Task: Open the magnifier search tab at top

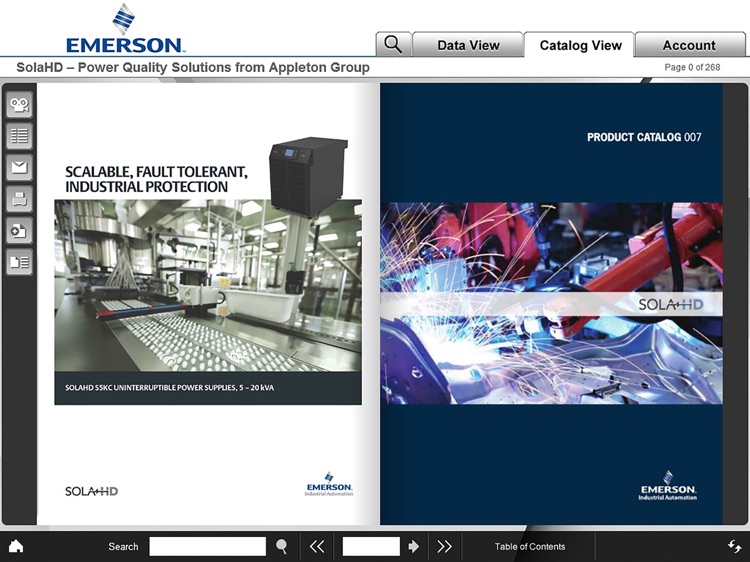Action: click(x=393, y=44)
